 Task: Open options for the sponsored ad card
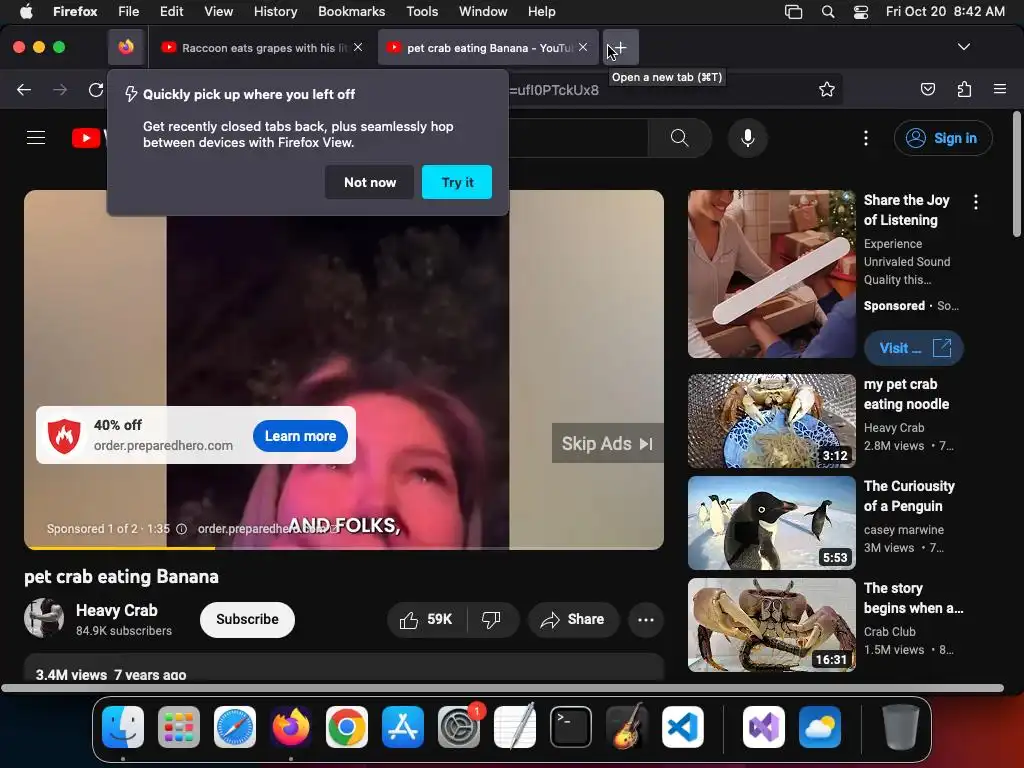pyautogui.click(x=976, y=202)
